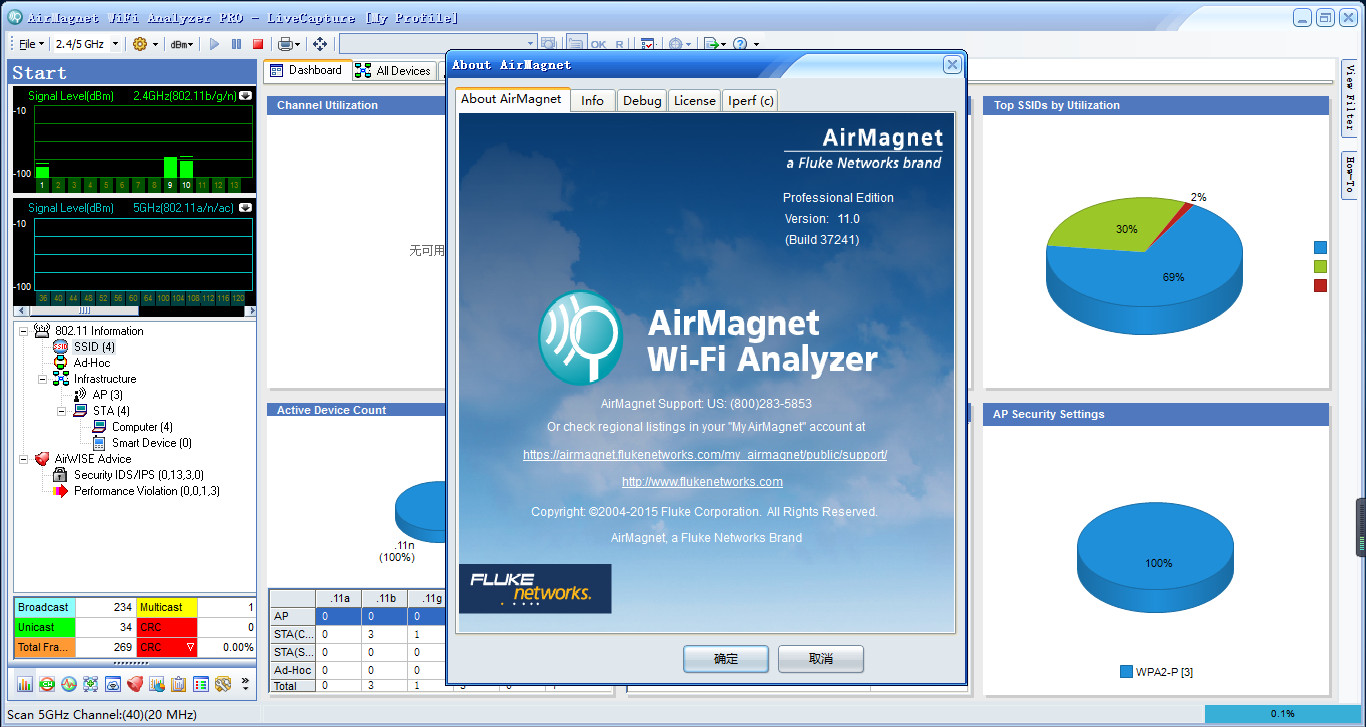
Task: Click the AirWISE Advice shield icon
Action: 42,459
